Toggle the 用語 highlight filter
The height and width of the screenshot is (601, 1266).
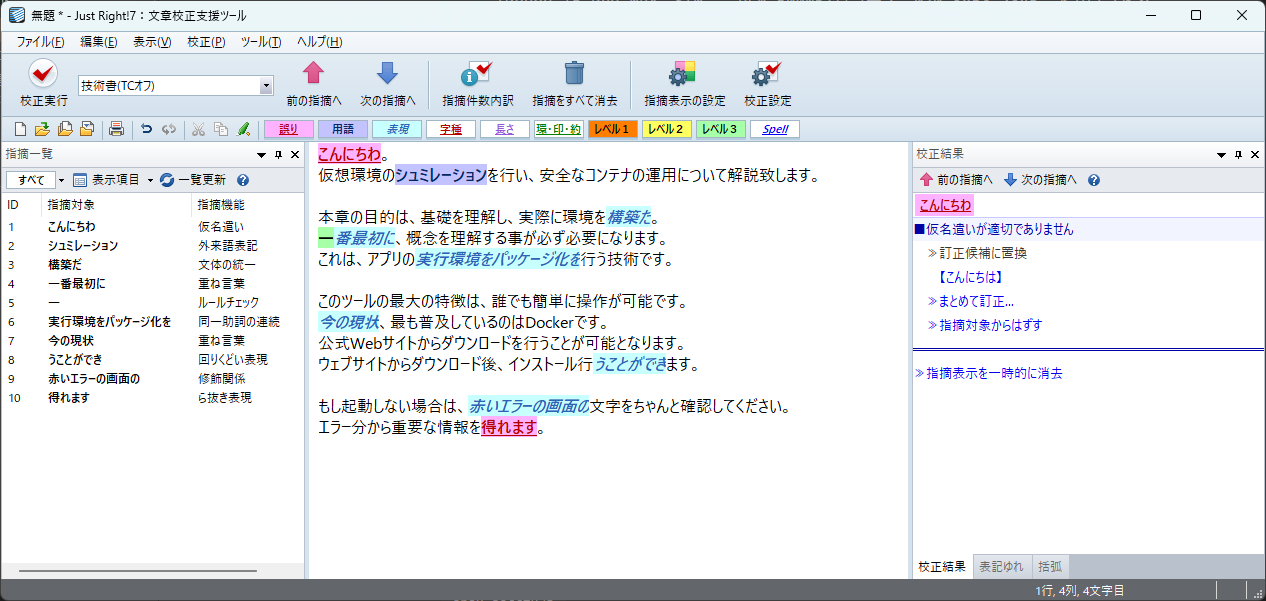coord(342,129)
